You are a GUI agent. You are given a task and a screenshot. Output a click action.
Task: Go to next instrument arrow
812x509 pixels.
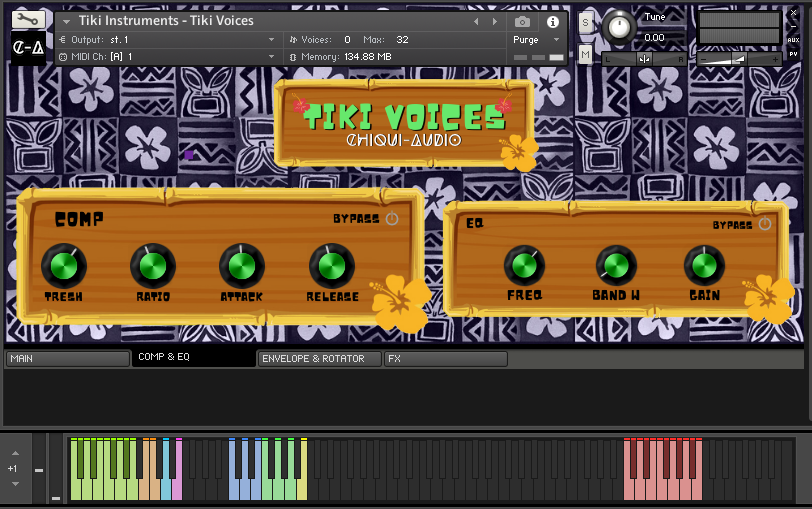tap(494, 21)
